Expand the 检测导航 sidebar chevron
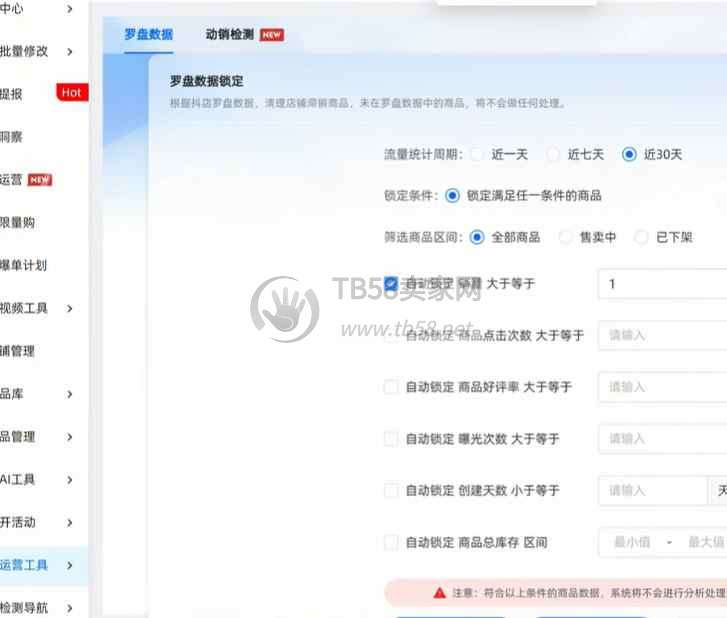 [x=70, y=608]
